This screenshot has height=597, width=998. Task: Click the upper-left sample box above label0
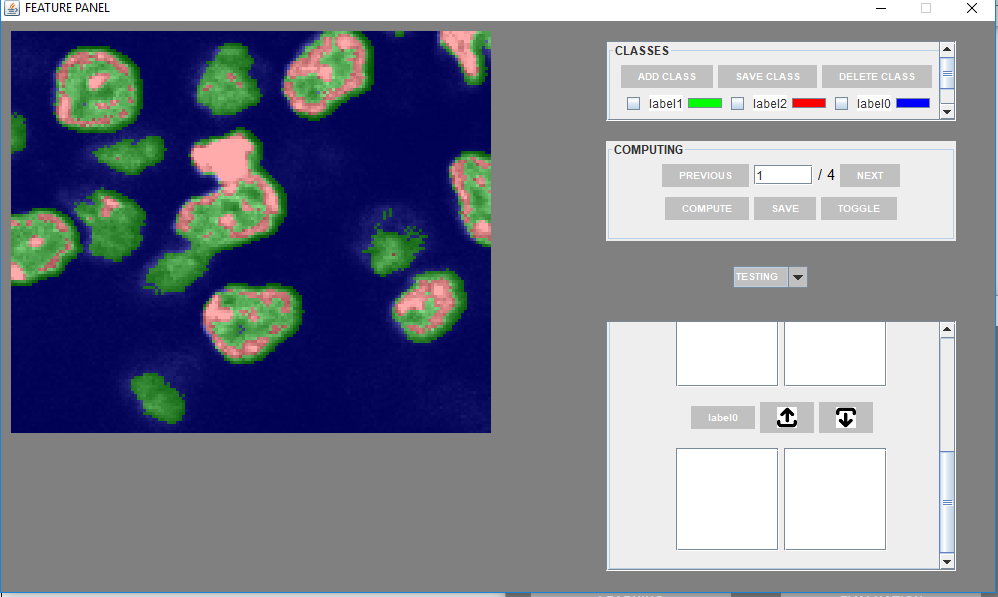pos(727,354)
